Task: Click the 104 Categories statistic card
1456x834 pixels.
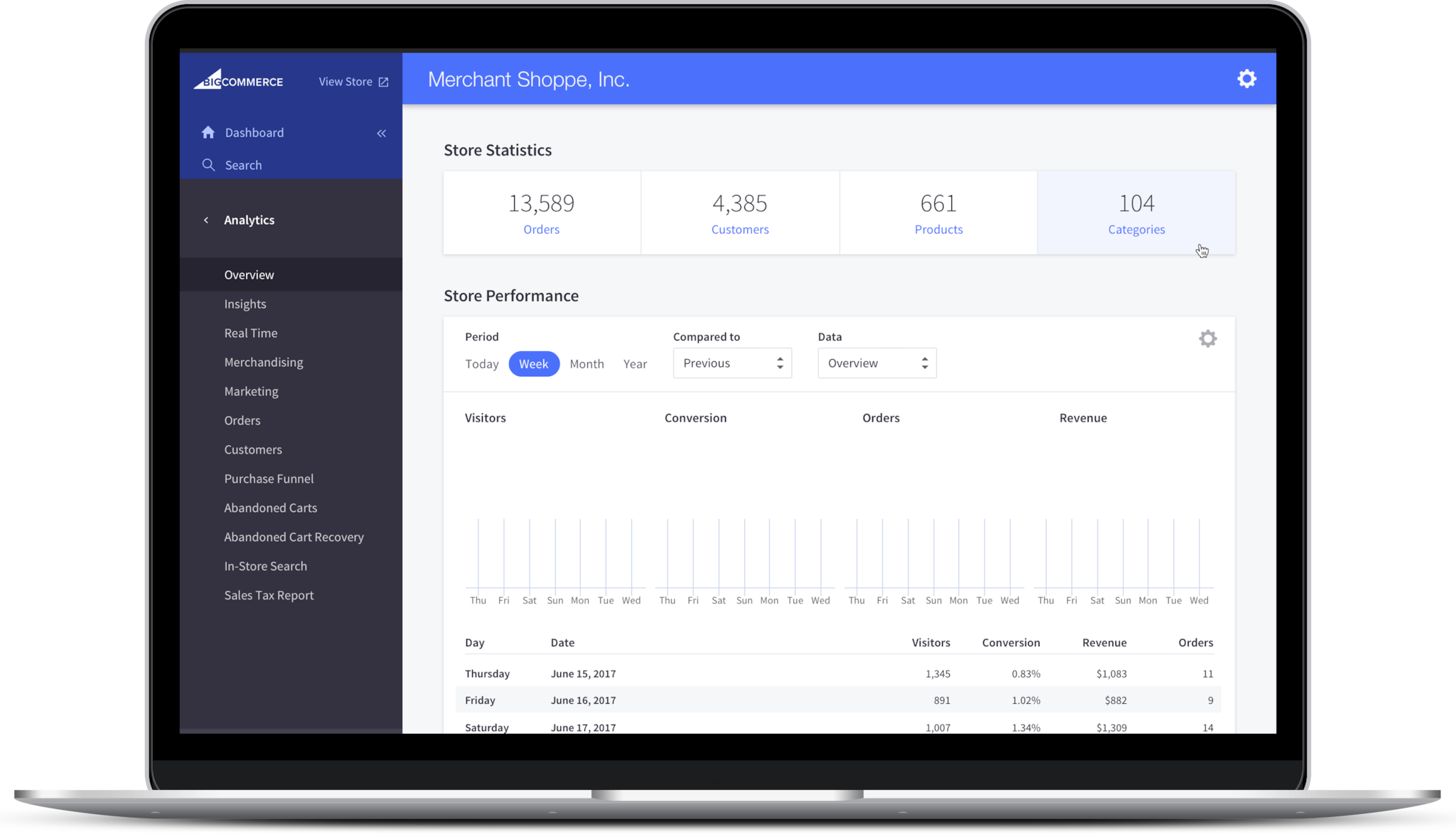Action: 1136,213
